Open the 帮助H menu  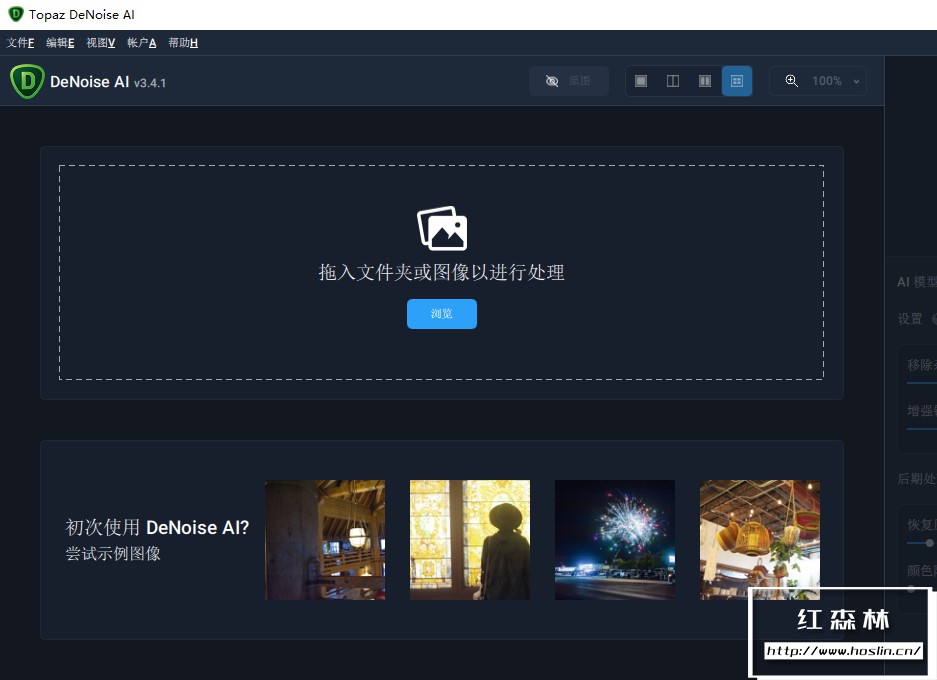click(x=183, y=43)
